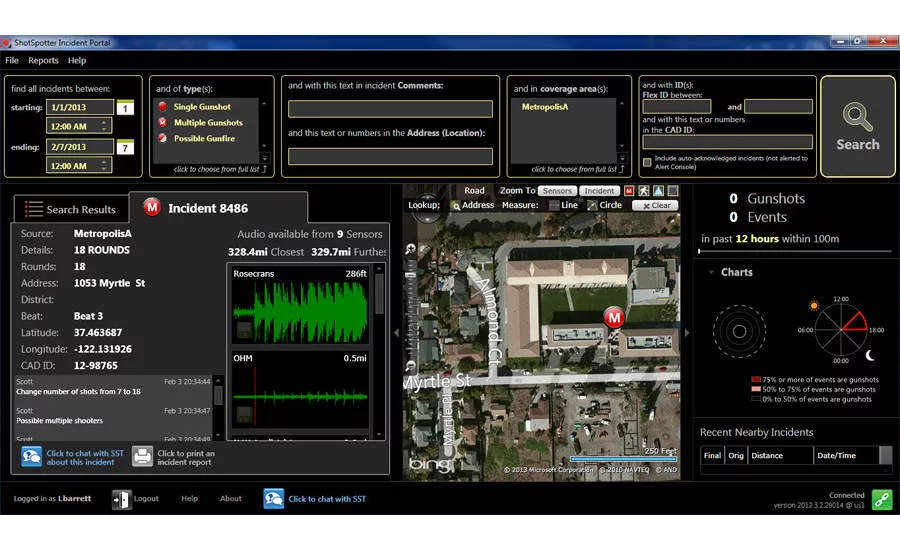Save Rosecrans sensor audio via disk icon
The height and width of the screenshot is (550, 900).
coord(244,330)
